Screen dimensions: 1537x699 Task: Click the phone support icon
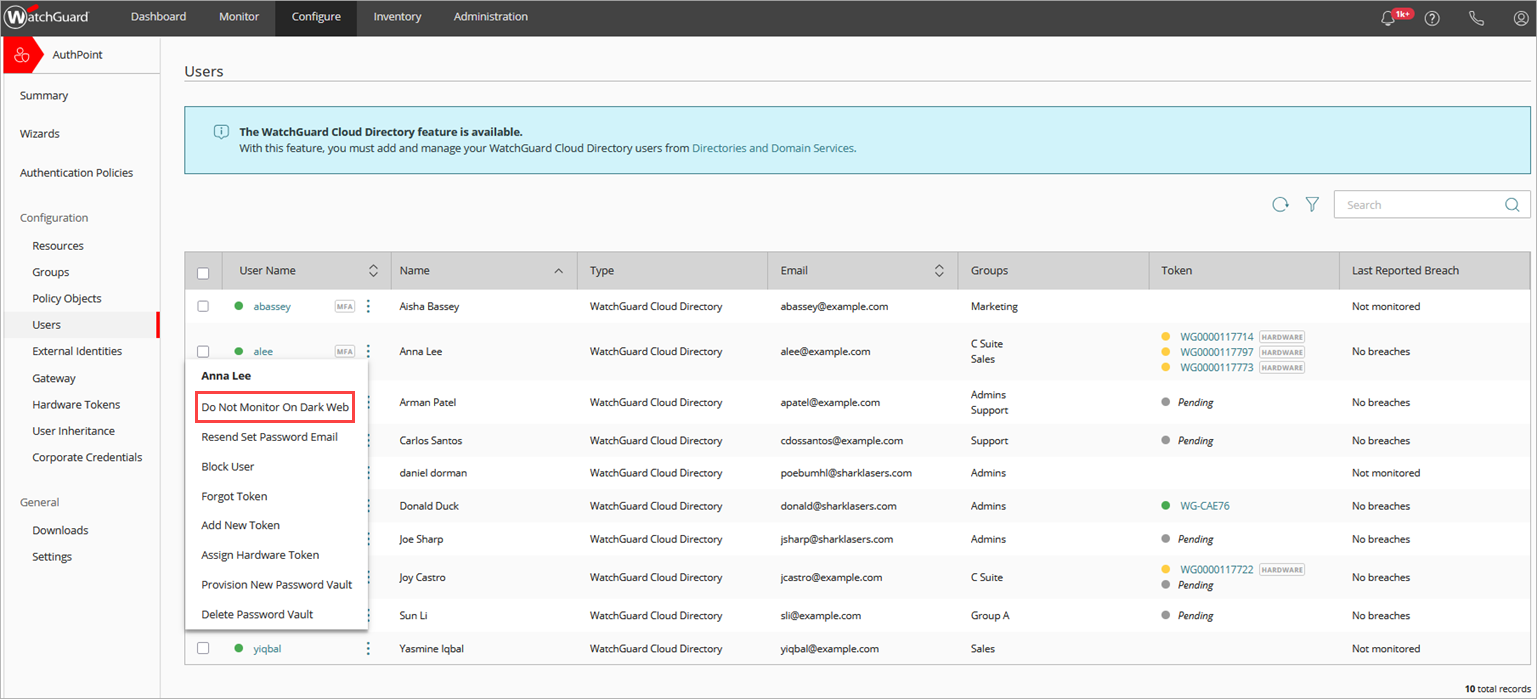click(x=1477, y=17)
